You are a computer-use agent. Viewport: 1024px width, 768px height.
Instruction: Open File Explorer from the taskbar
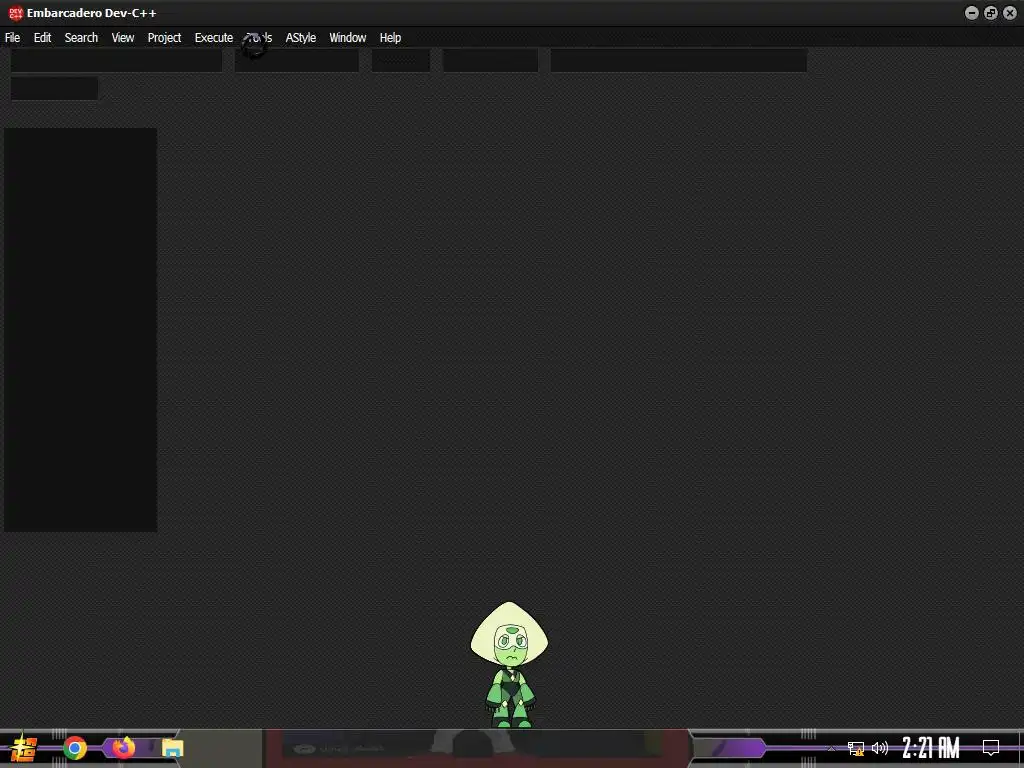click(x=172, y=748)
